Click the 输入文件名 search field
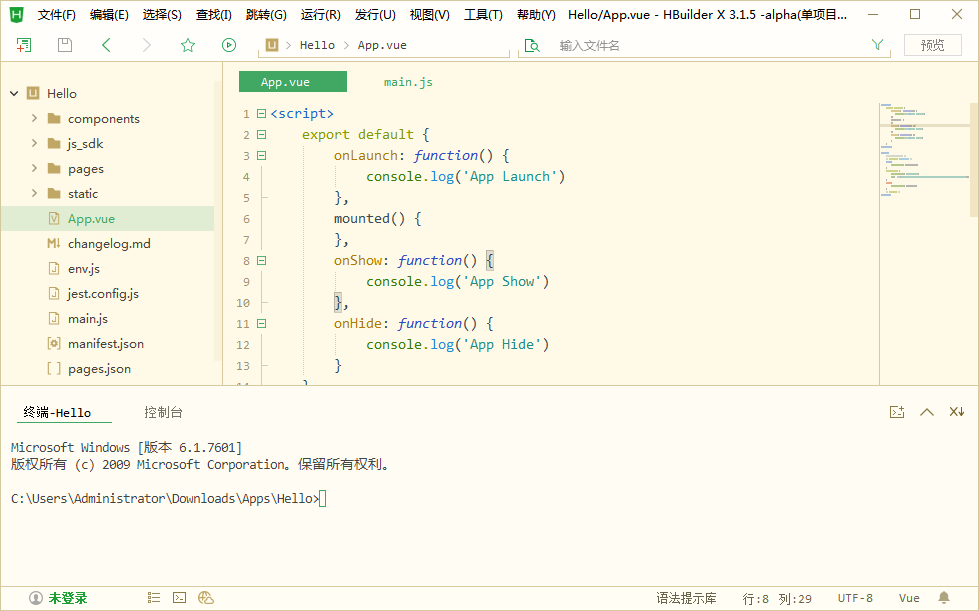 [x=640, y=45]
